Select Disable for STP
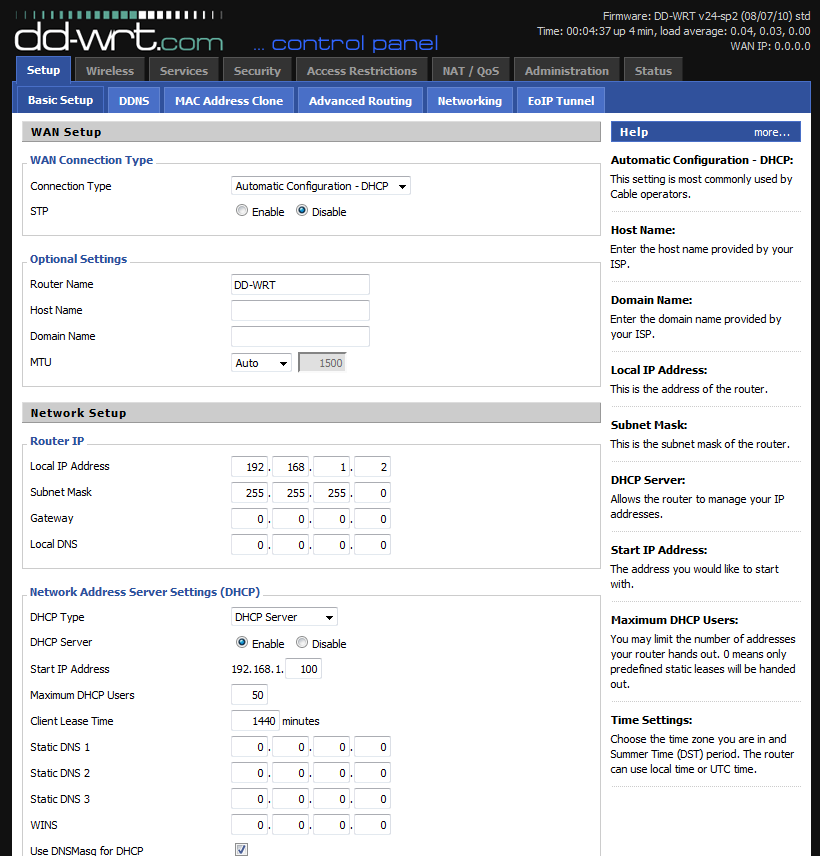The width and height of the screenshot is (820, 856). pyautogui.click(x=302, y=211)
